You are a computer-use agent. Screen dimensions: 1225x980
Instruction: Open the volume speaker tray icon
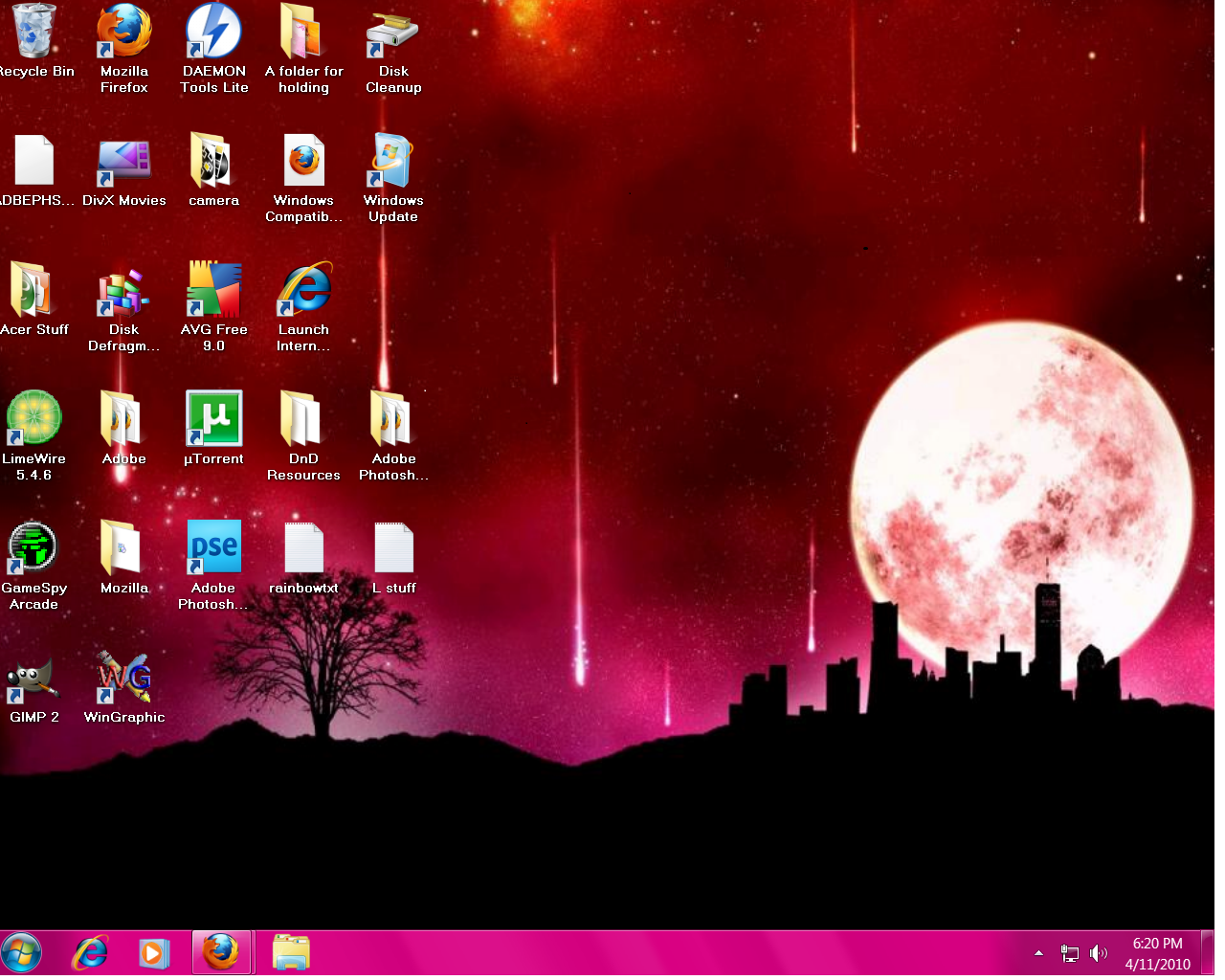pos(1099,953)
